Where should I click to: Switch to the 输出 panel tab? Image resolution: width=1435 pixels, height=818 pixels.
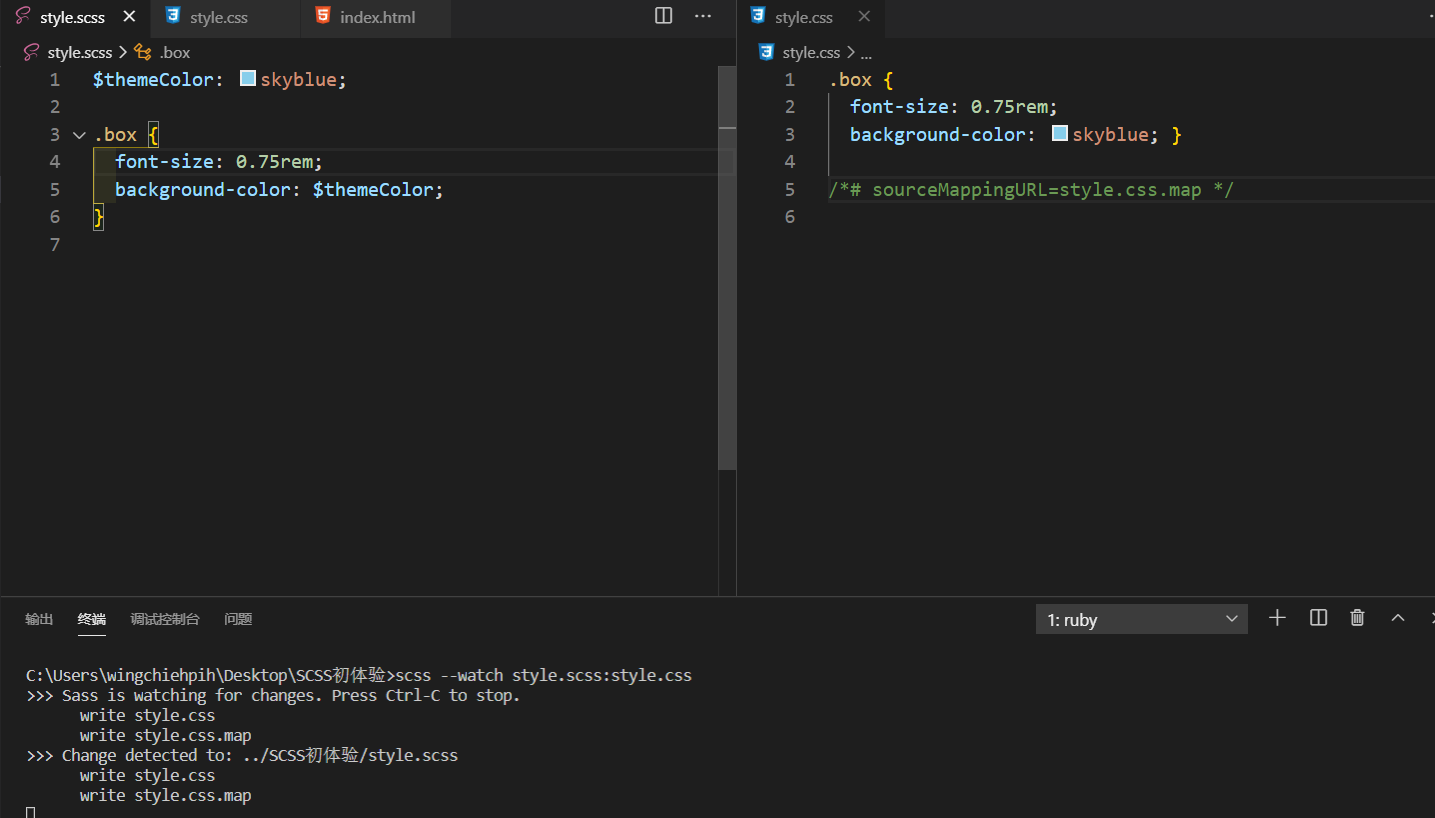point(39,619)
